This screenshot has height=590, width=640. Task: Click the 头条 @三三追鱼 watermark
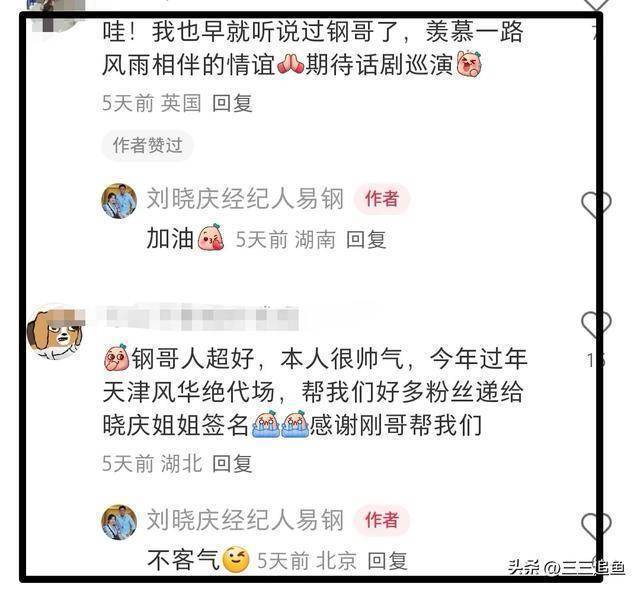click(567, 568)
